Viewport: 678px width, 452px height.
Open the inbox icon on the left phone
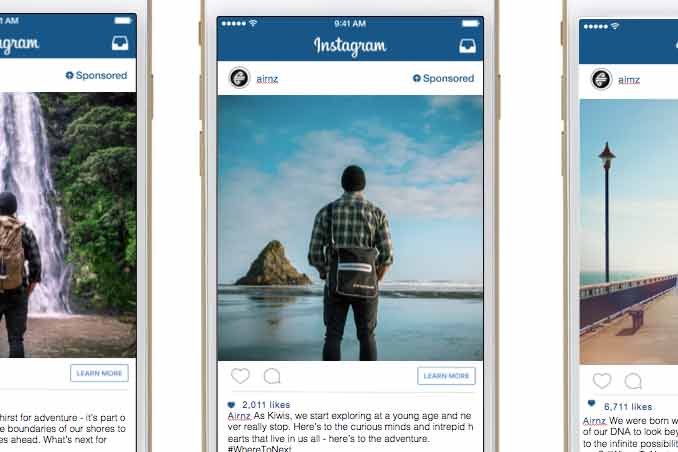coord(120,43)
